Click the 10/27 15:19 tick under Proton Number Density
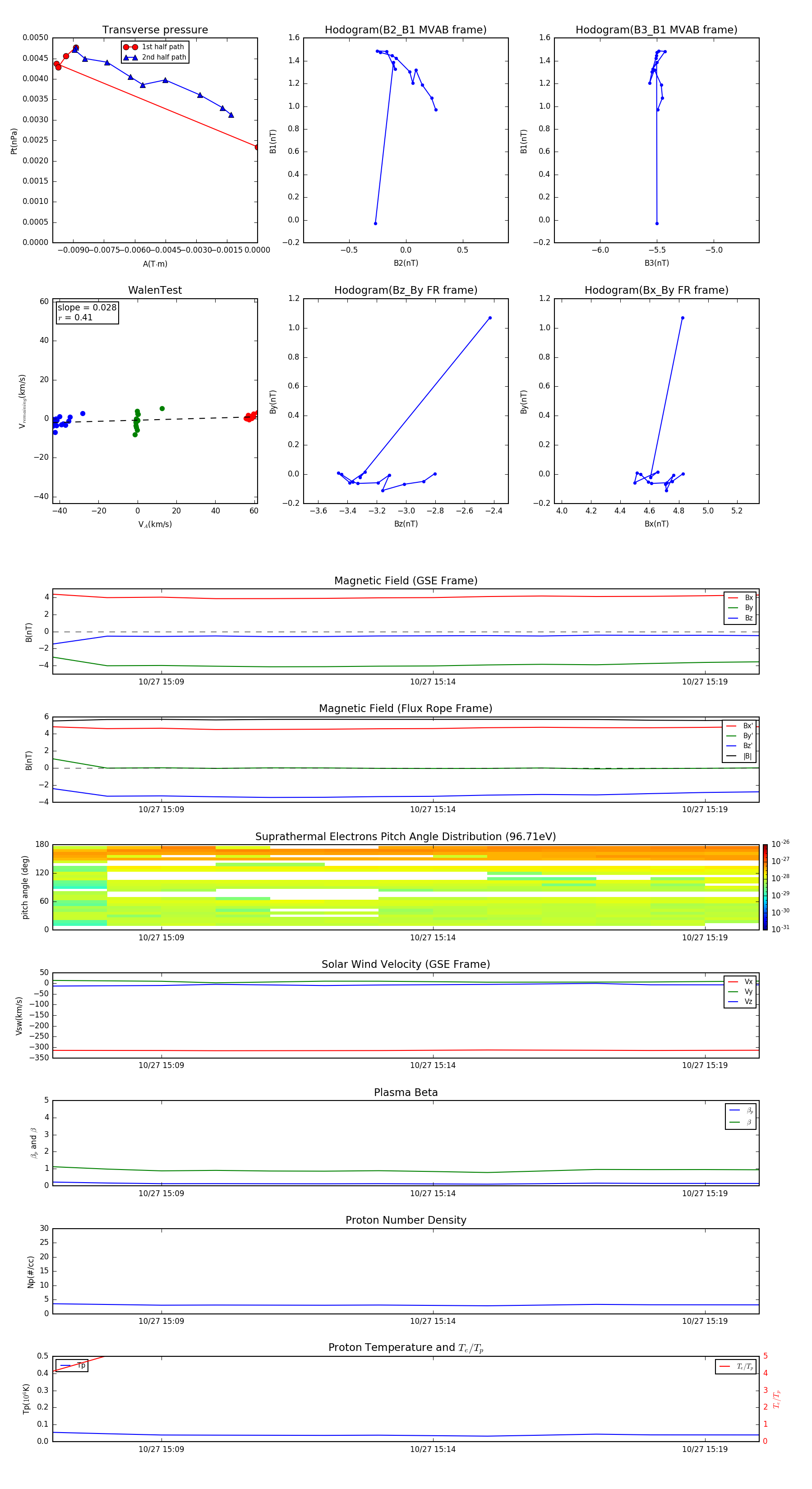 705,1321
